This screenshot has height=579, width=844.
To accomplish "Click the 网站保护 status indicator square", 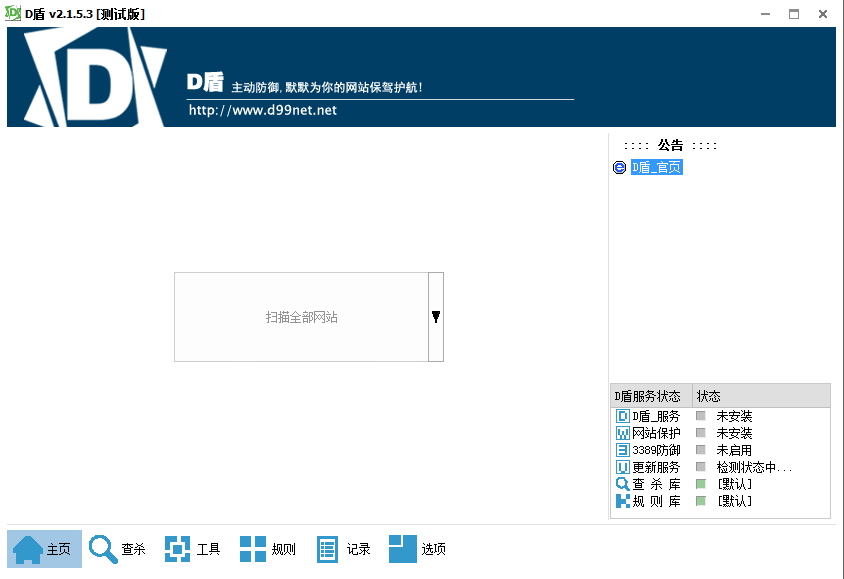I will pos(701,433).
